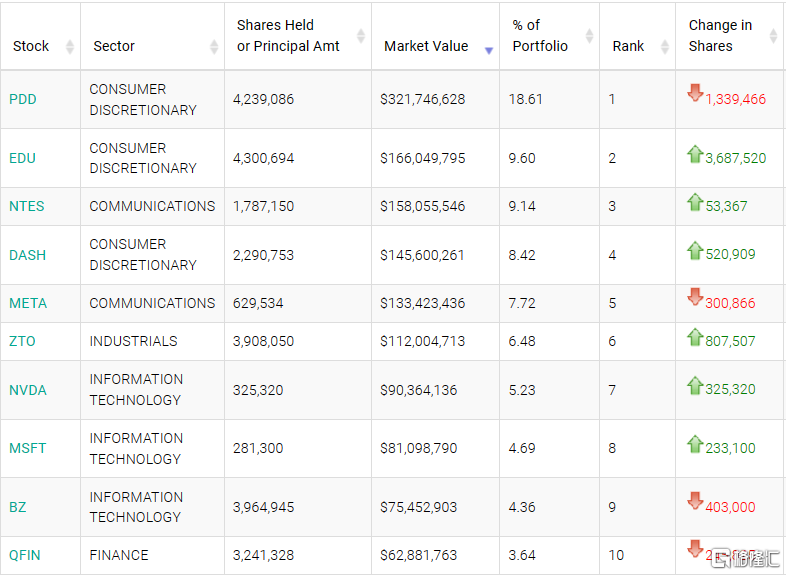Click the red down arrow in PDD row
The height and width of the screenshot is (575, 786).
point(695,94)
